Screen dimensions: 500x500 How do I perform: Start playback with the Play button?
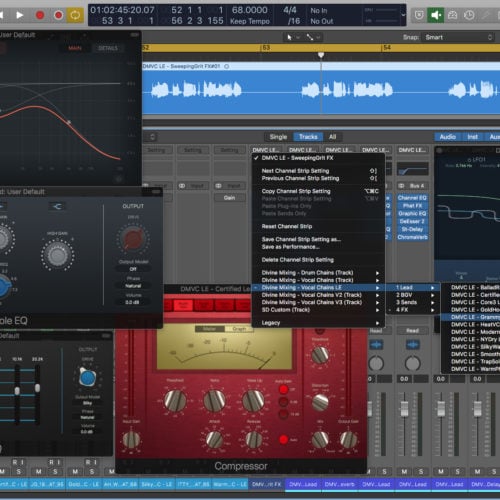click(x=20, y=15)
